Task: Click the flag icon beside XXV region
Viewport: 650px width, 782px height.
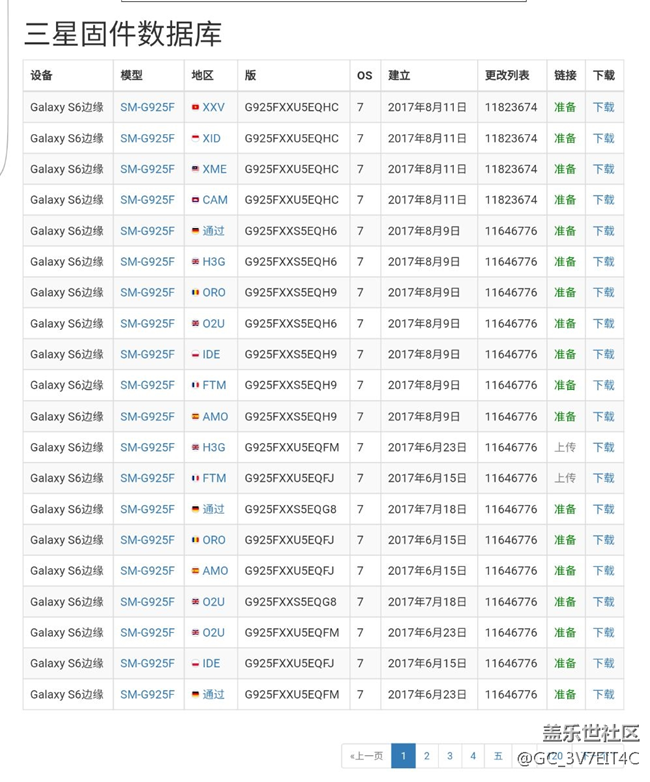Action: point(196,107)
